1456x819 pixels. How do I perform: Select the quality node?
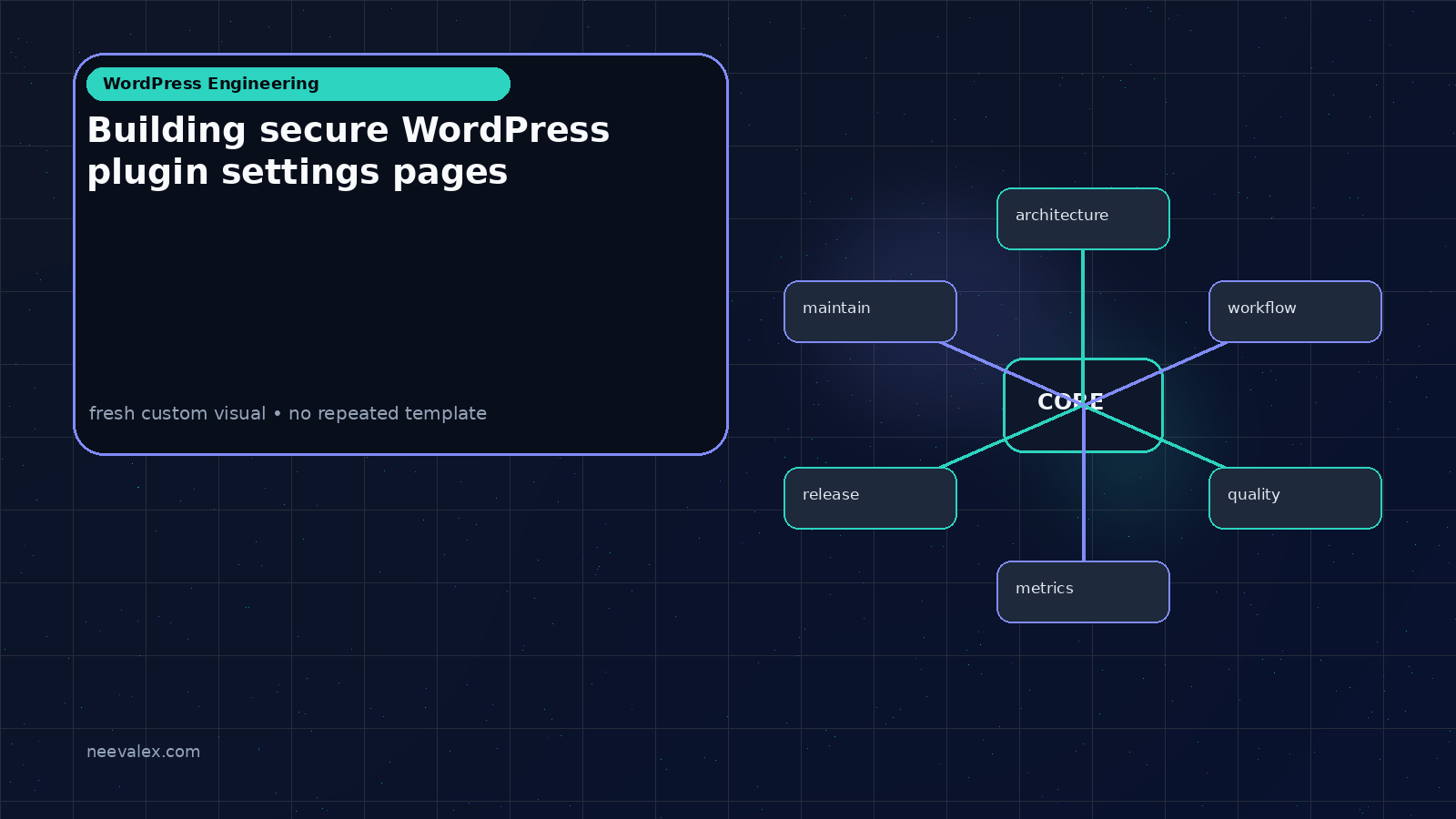(1295, 498)
